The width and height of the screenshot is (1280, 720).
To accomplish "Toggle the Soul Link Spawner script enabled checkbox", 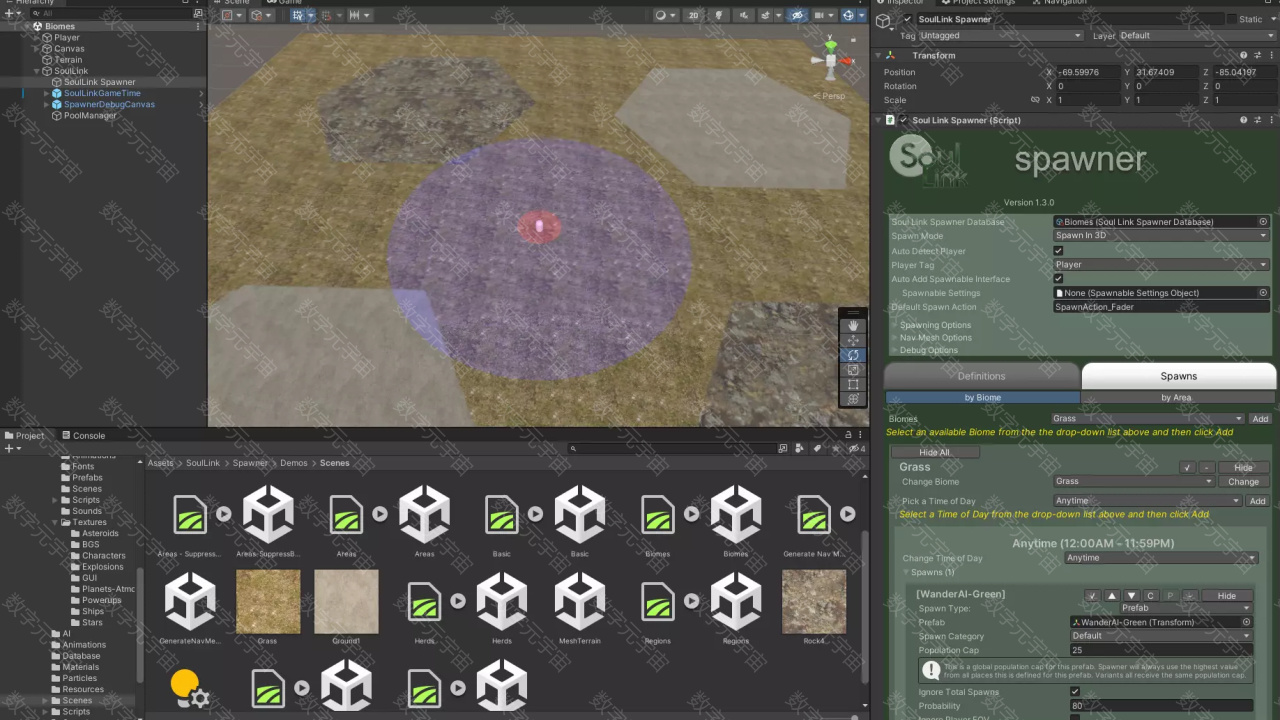I will [903, 120].
